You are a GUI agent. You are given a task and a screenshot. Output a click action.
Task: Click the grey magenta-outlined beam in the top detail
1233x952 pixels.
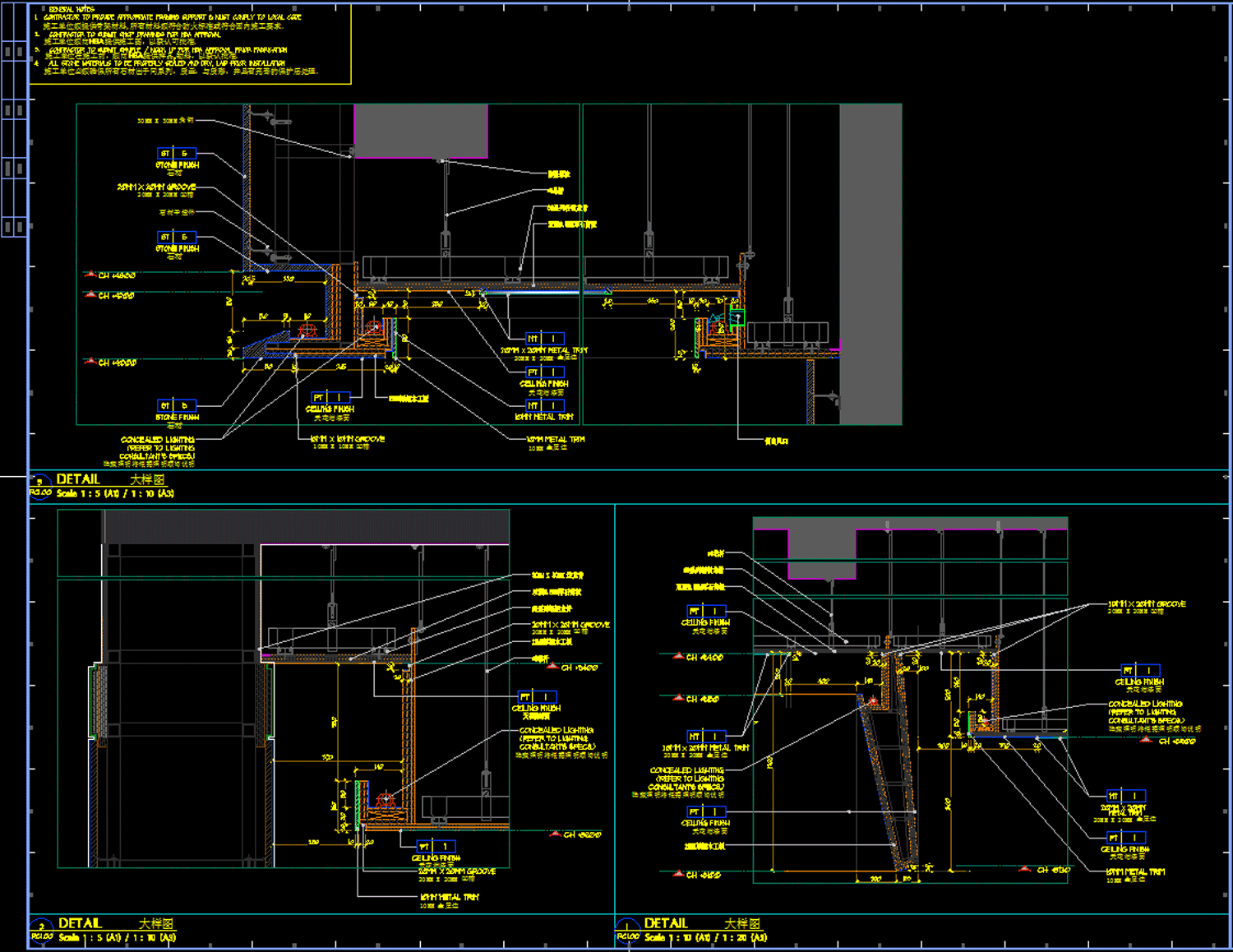(x=420, y=131)
